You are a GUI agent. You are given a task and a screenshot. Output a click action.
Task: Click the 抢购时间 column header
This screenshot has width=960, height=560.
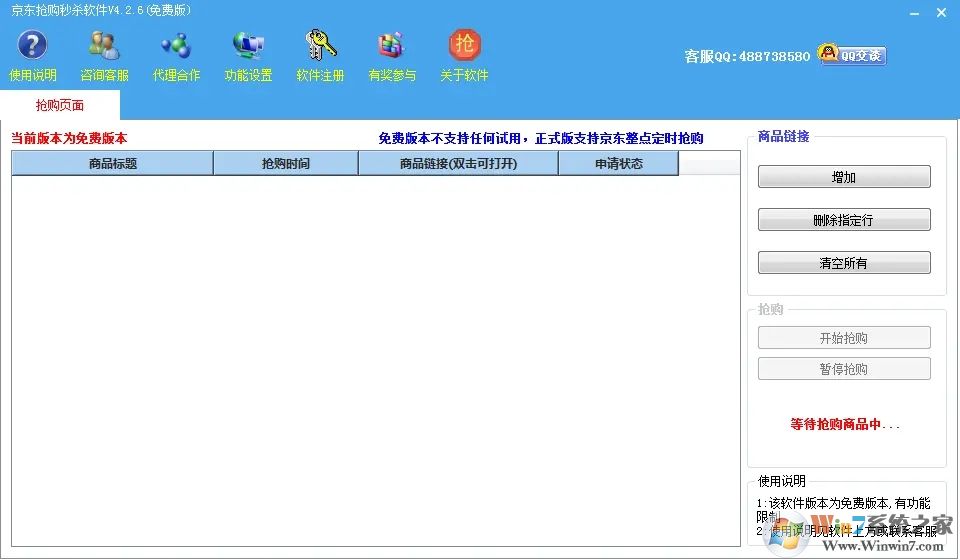click(x=285, y=164)
